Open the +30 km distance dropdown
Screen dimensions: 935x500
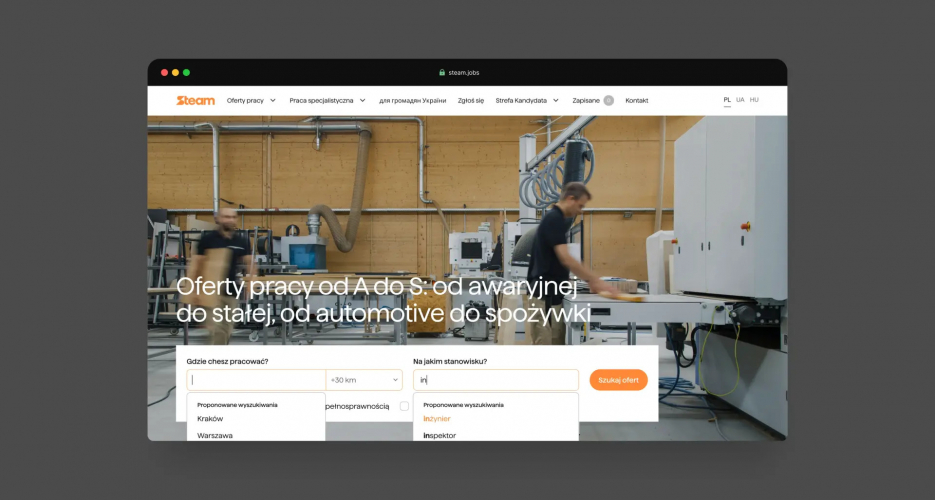click(364, 380)
